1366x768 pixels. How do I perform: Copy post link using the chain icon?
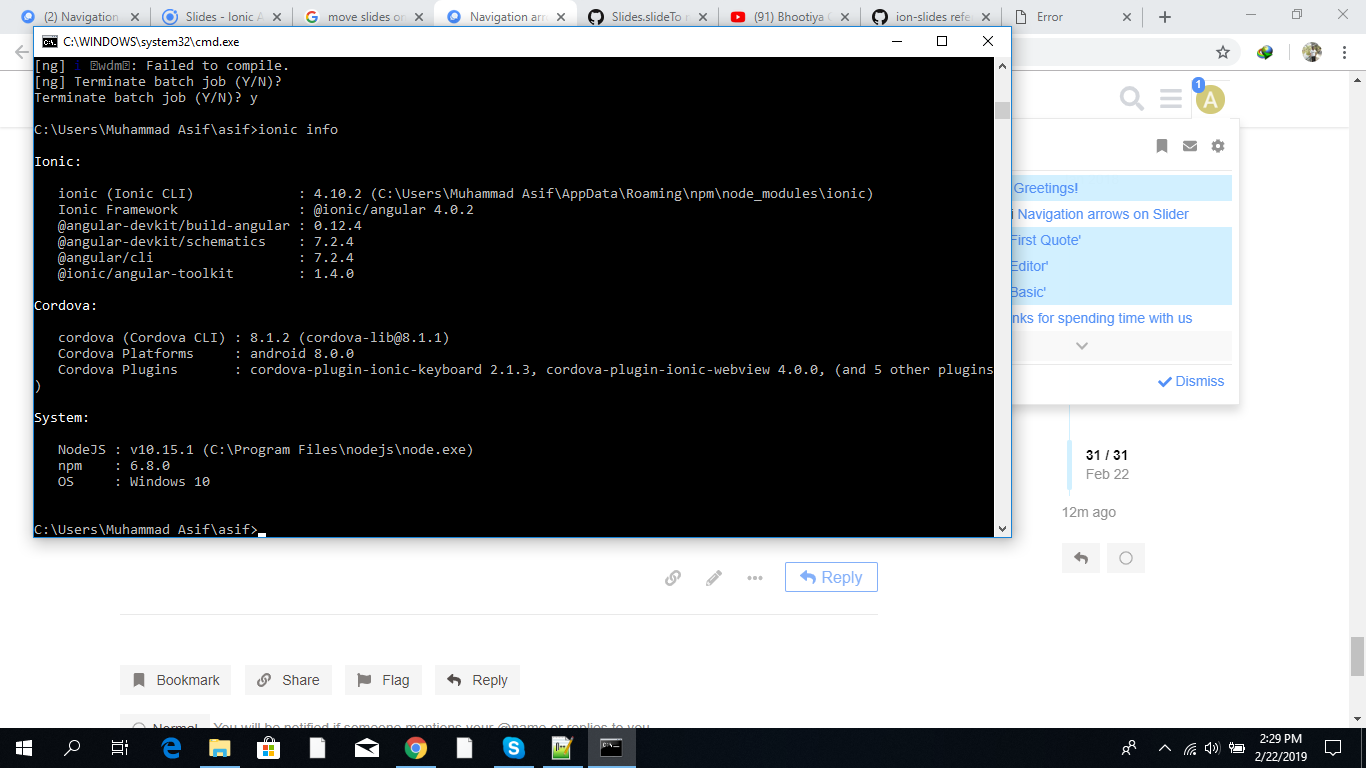click(672, 577)
